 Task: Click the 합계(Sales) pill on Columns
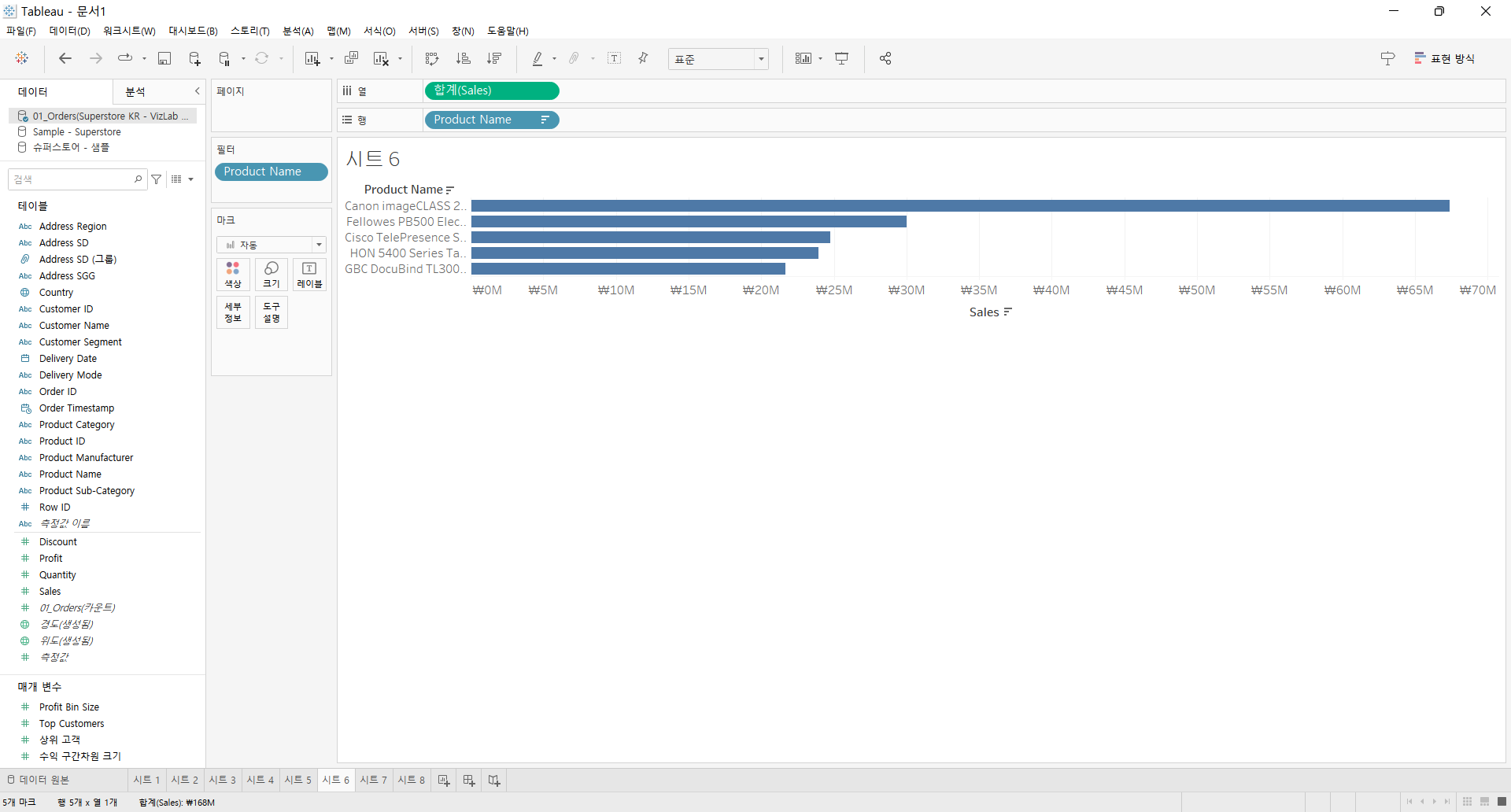pyautogui.click(x=492, y=90)
